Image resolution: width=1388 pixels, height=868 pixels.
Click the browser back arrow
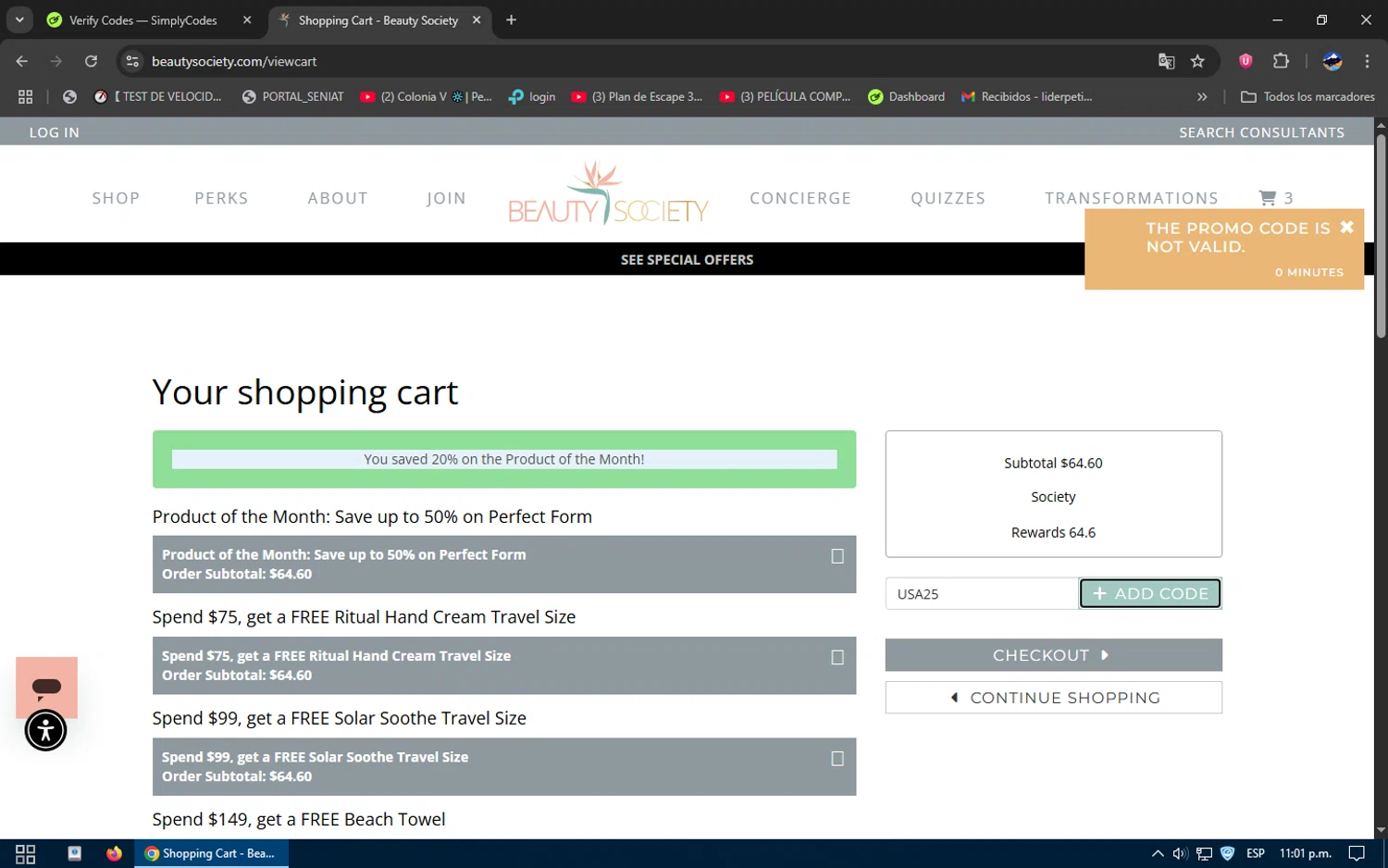(22, 61)
